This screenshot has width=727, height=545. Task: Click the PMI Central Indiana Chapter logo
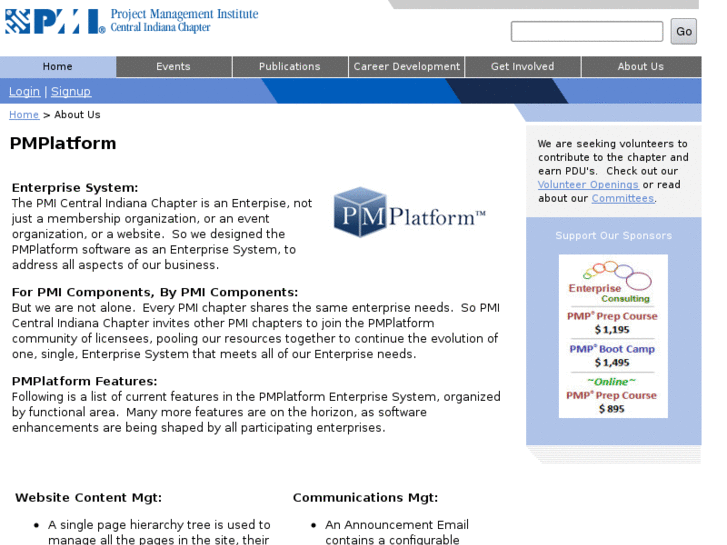132,21
